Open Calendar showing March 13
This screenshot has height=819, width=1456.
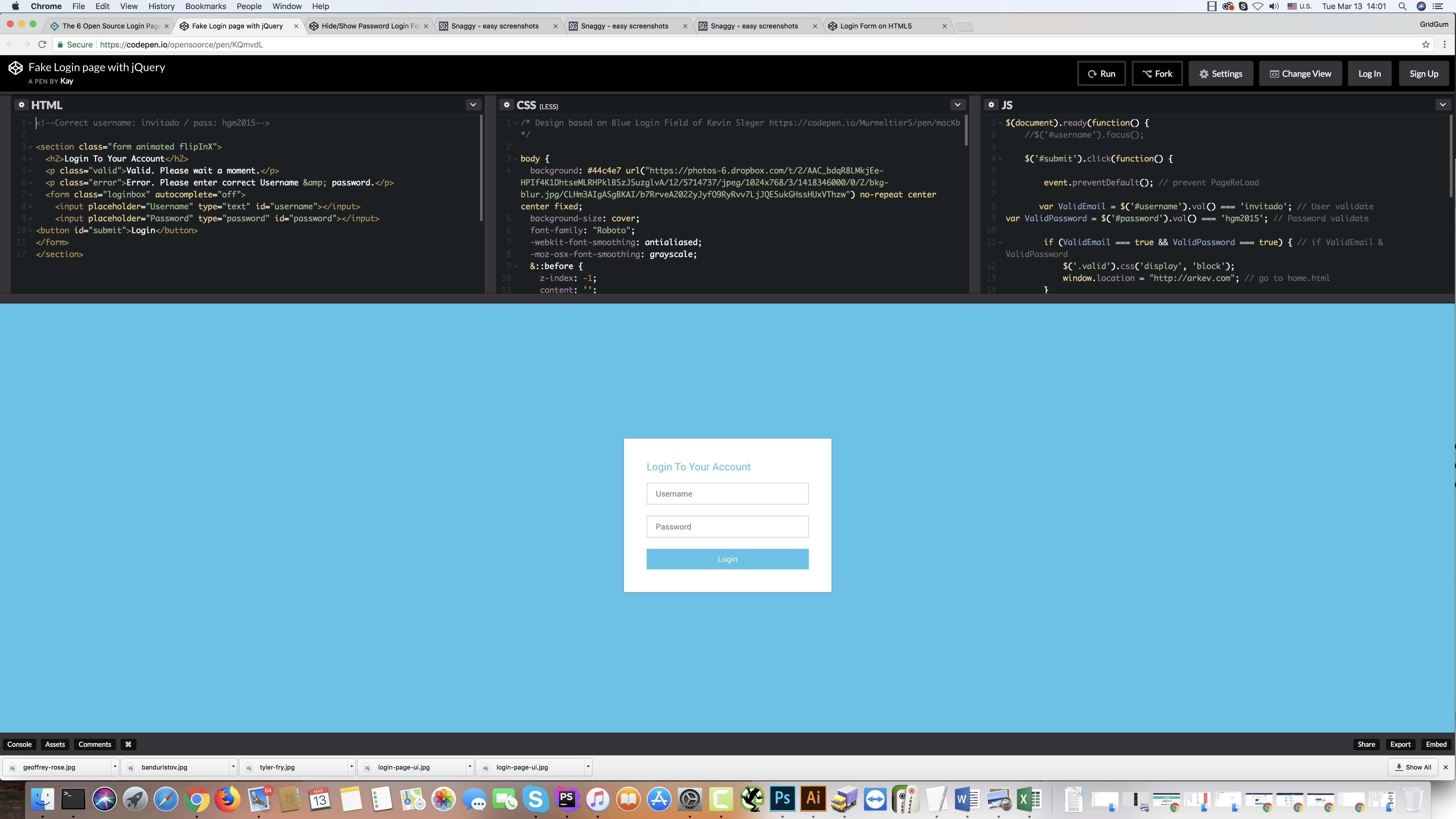click(320, 799)
